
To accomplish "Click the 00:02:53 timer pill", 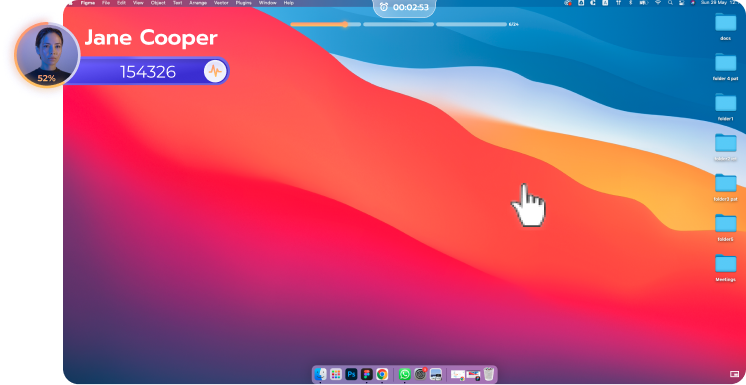I will click(x=404, y=8).
